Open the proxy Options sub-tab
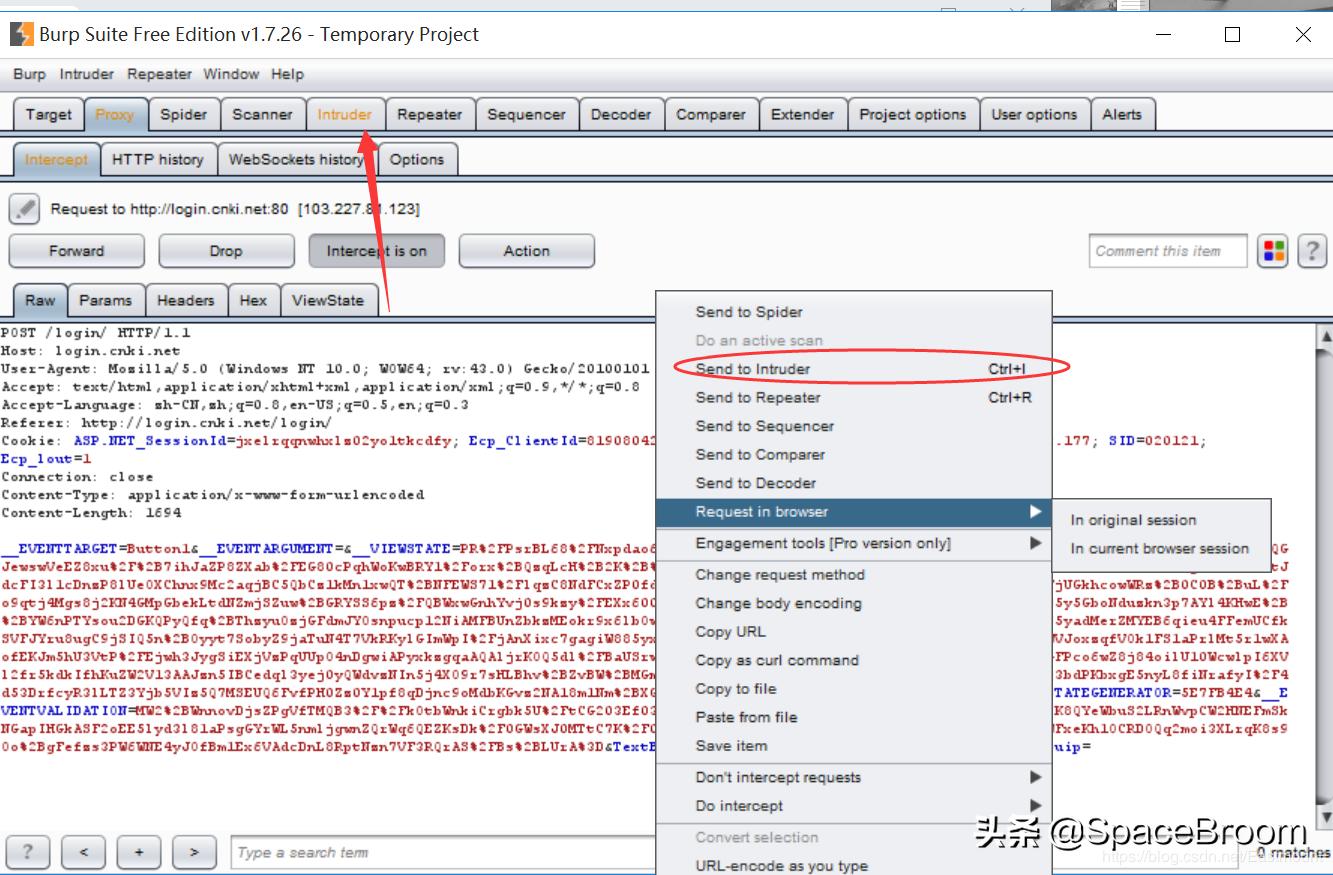Viewport: 1333px width, 875px height. click(417, 159)
